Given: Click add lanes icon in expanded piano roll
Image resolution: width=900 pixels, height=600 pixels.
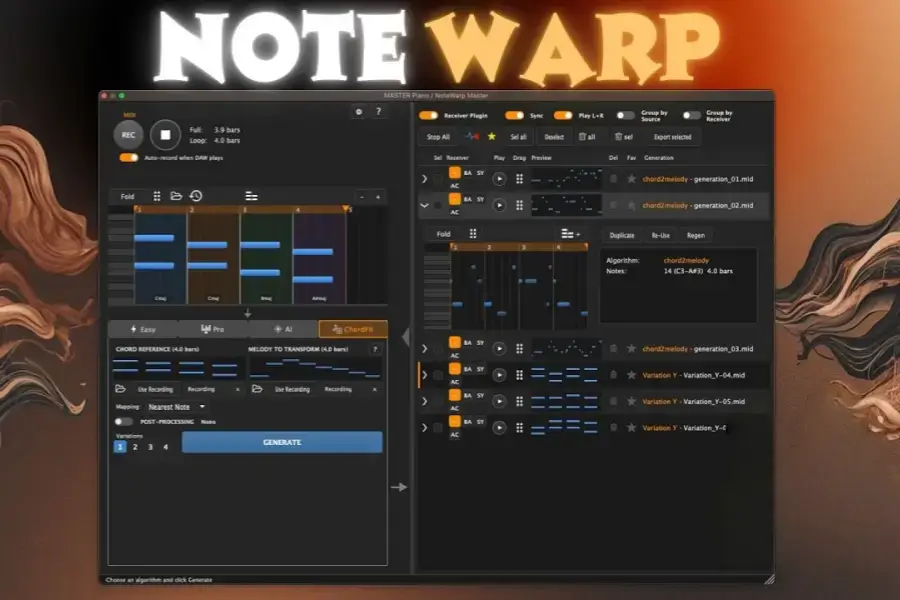Looking at the screenshot, I should [x=571, y=234].
